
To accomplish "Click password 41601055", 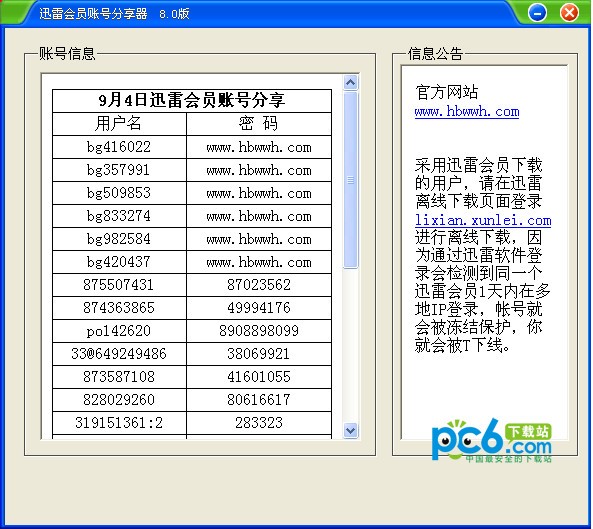I will (x=259, y=377).
